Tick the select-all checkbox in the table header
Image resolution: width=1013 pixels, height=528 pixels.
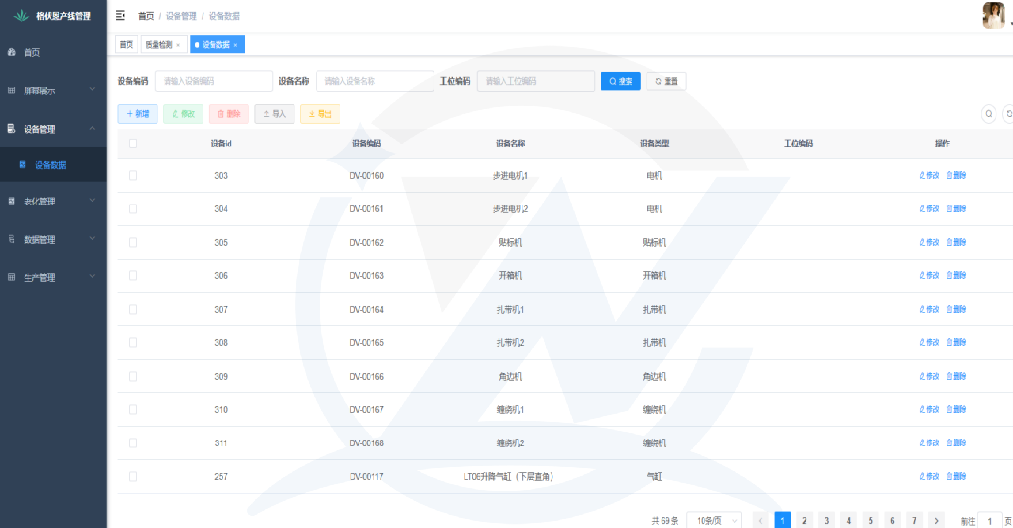(x=133, y=143)
